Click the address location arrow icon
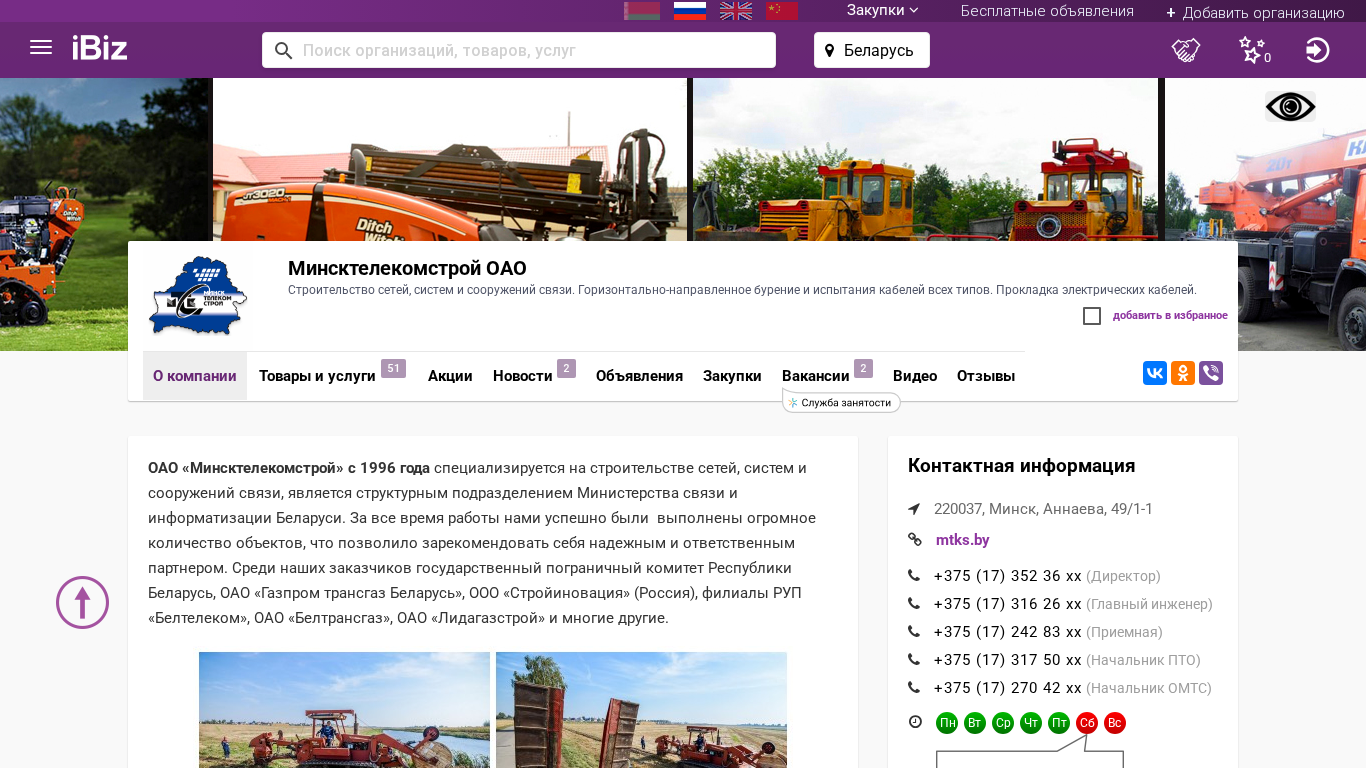1366x768 pixels. click(914, 509)
